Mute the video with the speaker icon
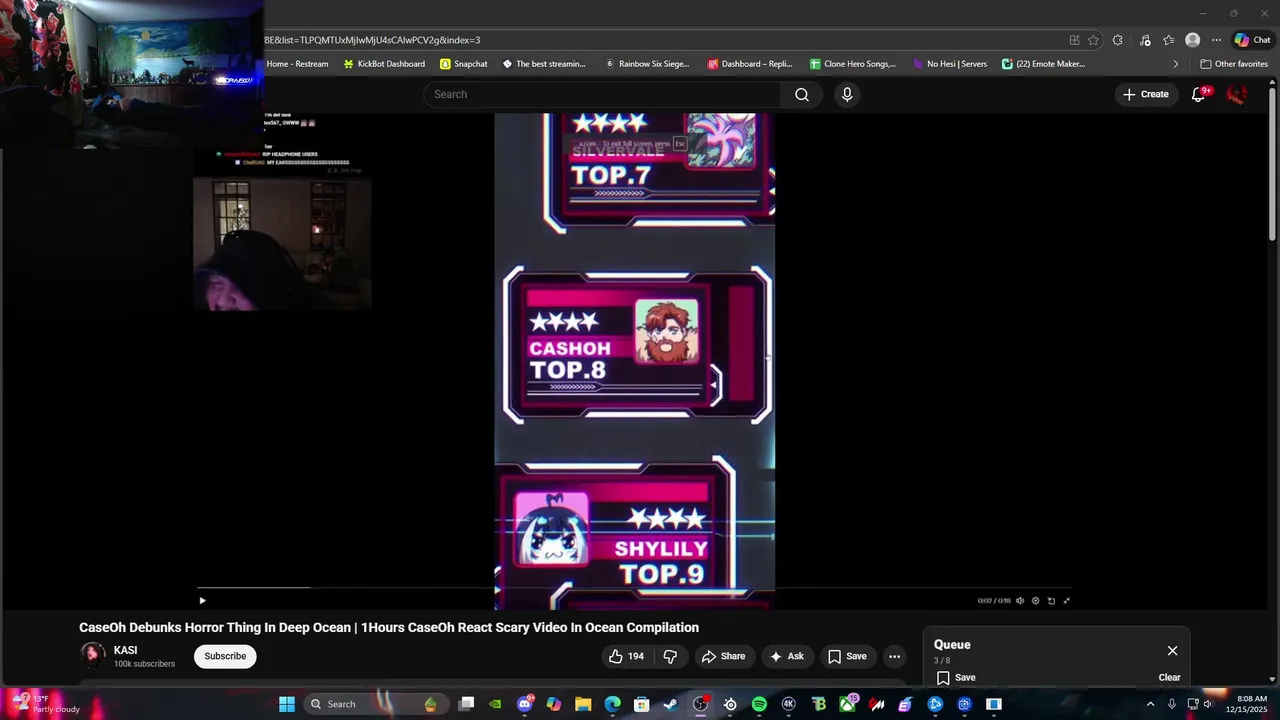Image resolution: width=1280 pixels, height=720 pixels. point(1020,601)
